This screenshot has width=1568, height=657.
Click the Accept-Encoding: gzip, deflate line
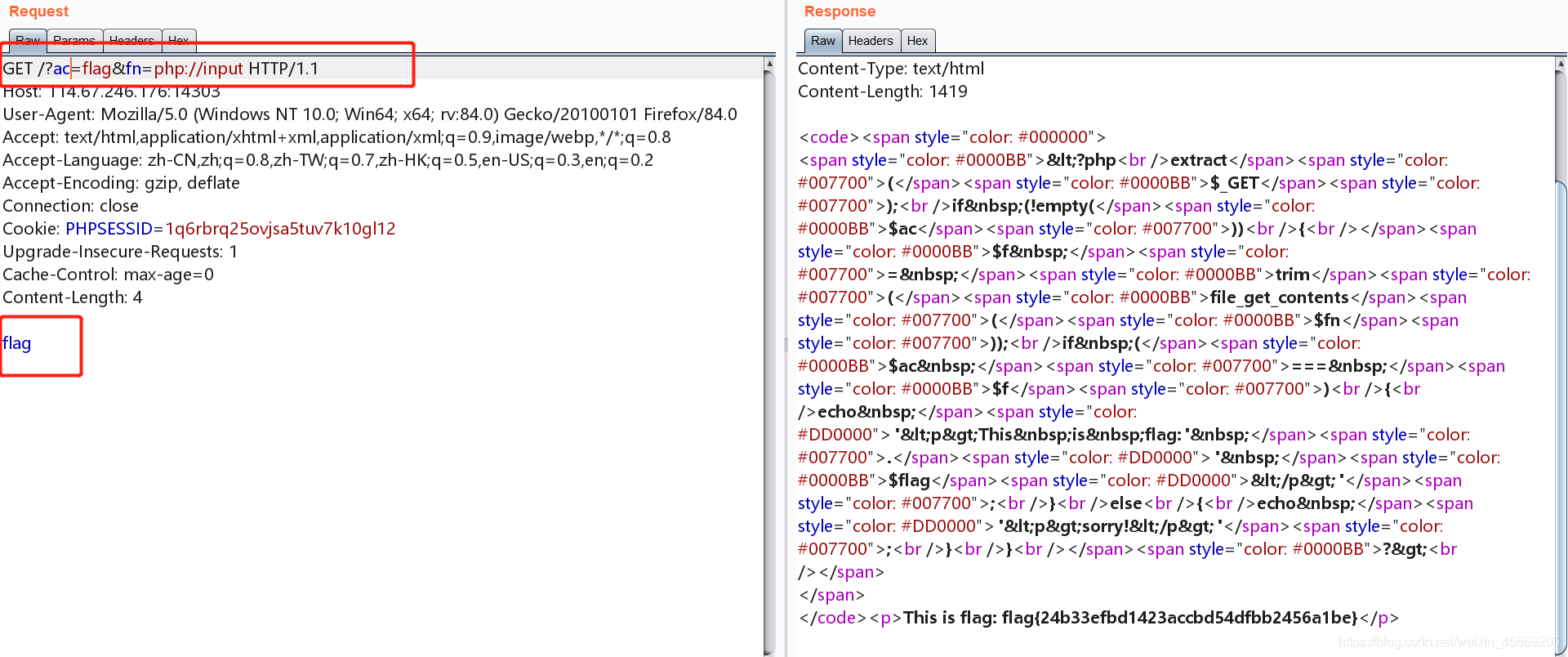click(121, 183)
